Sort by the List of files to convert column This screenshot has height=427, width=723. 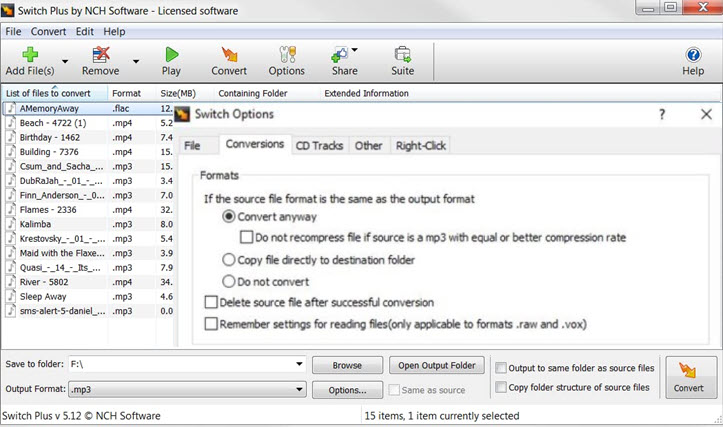pyautogui.click(x=55, y=93)
